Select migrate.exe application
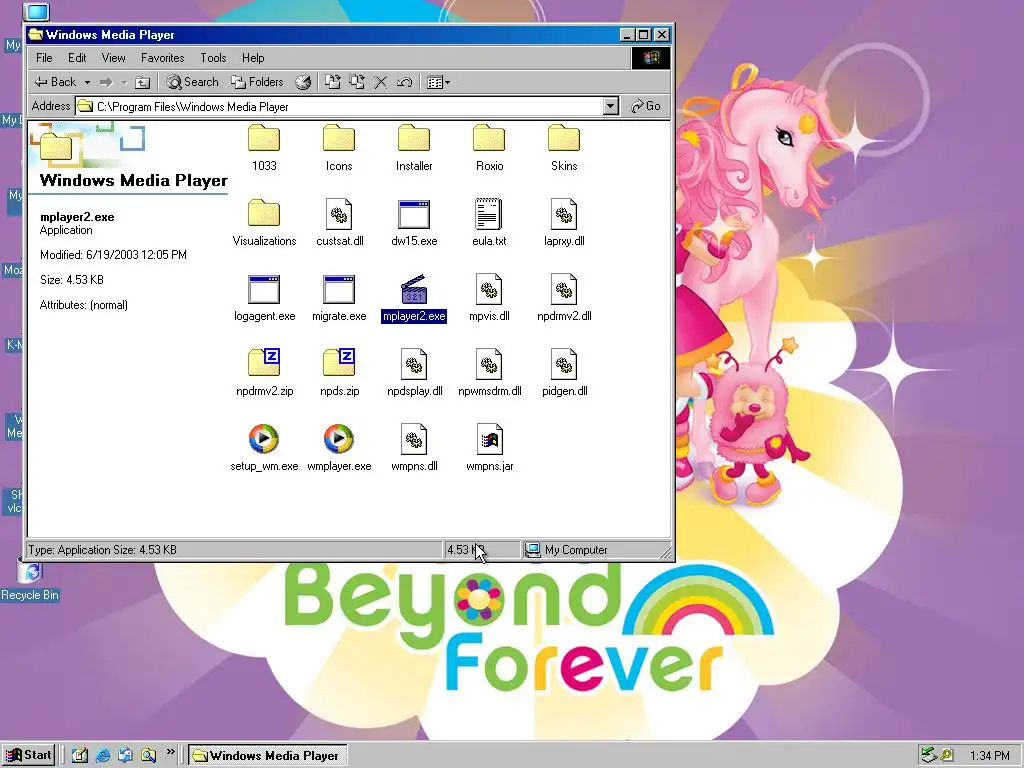This screenshot has width=1024, height=768. tap(339, 298)
